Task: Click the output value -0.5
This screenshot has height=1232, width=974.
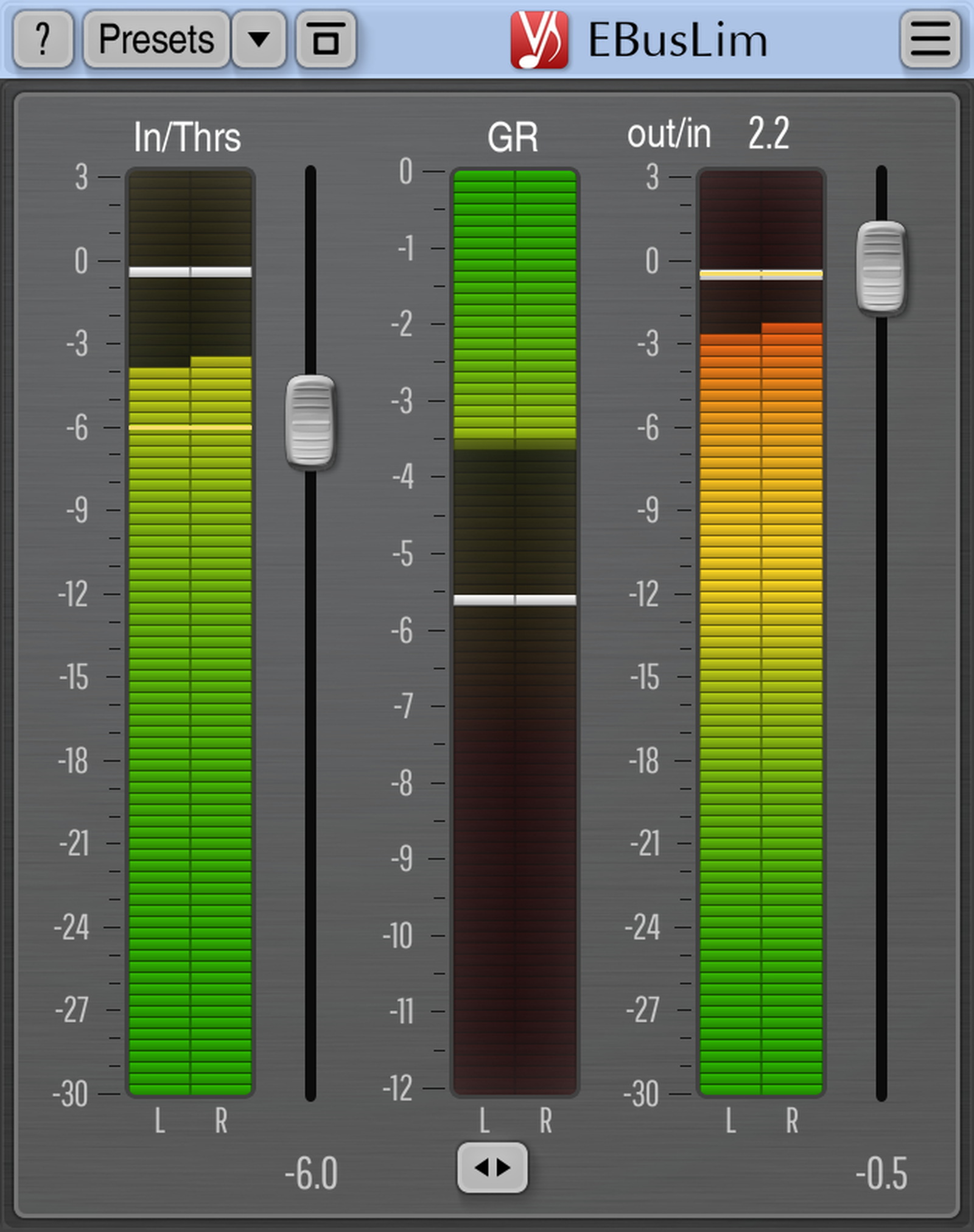Action: coord(881,1174)
